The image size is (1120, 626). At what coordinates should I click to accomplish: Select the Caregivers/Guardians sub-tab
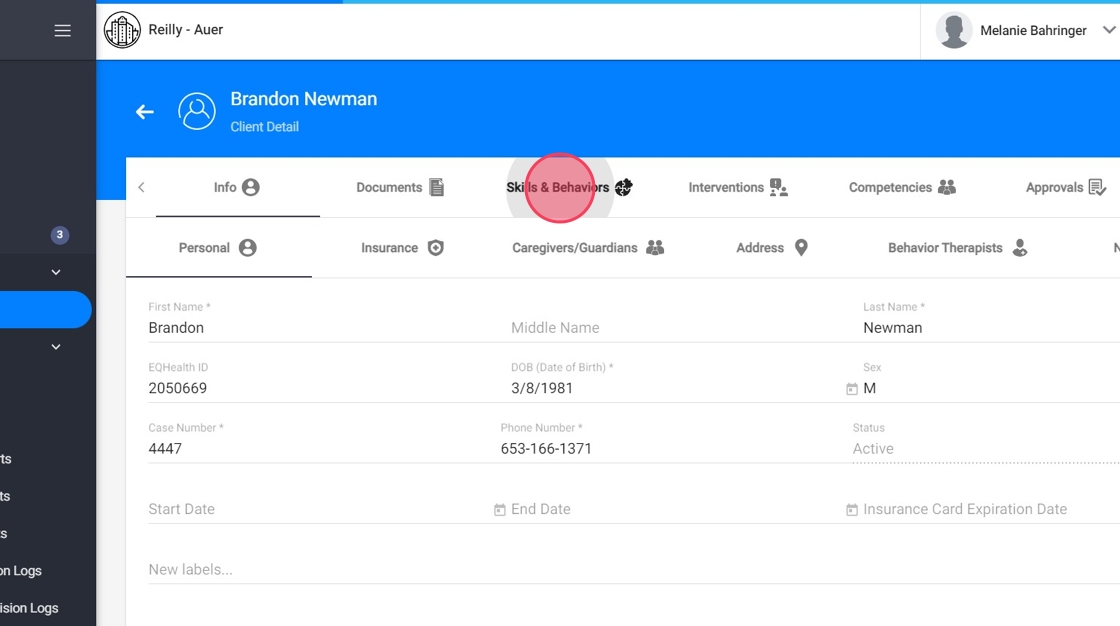click(588, 248)
